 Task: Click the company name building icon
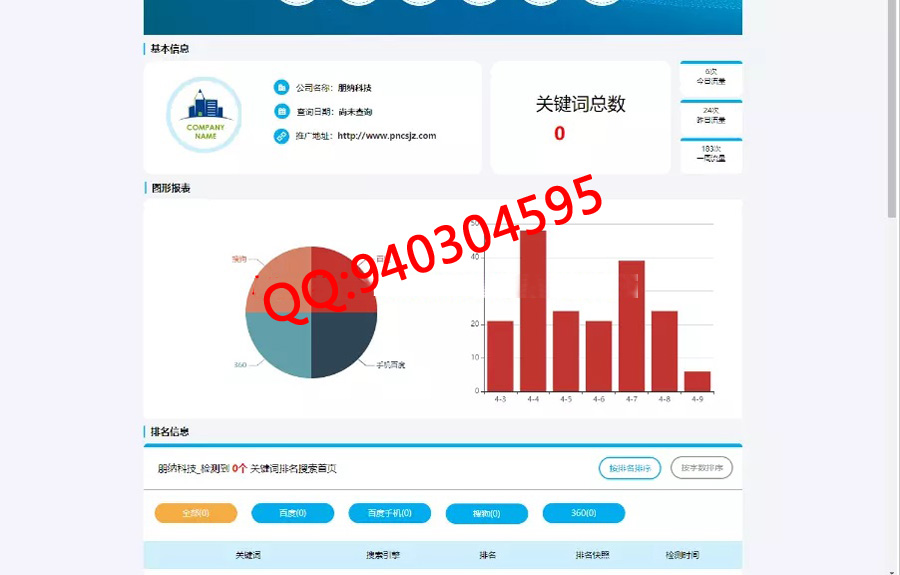[282, 88]
